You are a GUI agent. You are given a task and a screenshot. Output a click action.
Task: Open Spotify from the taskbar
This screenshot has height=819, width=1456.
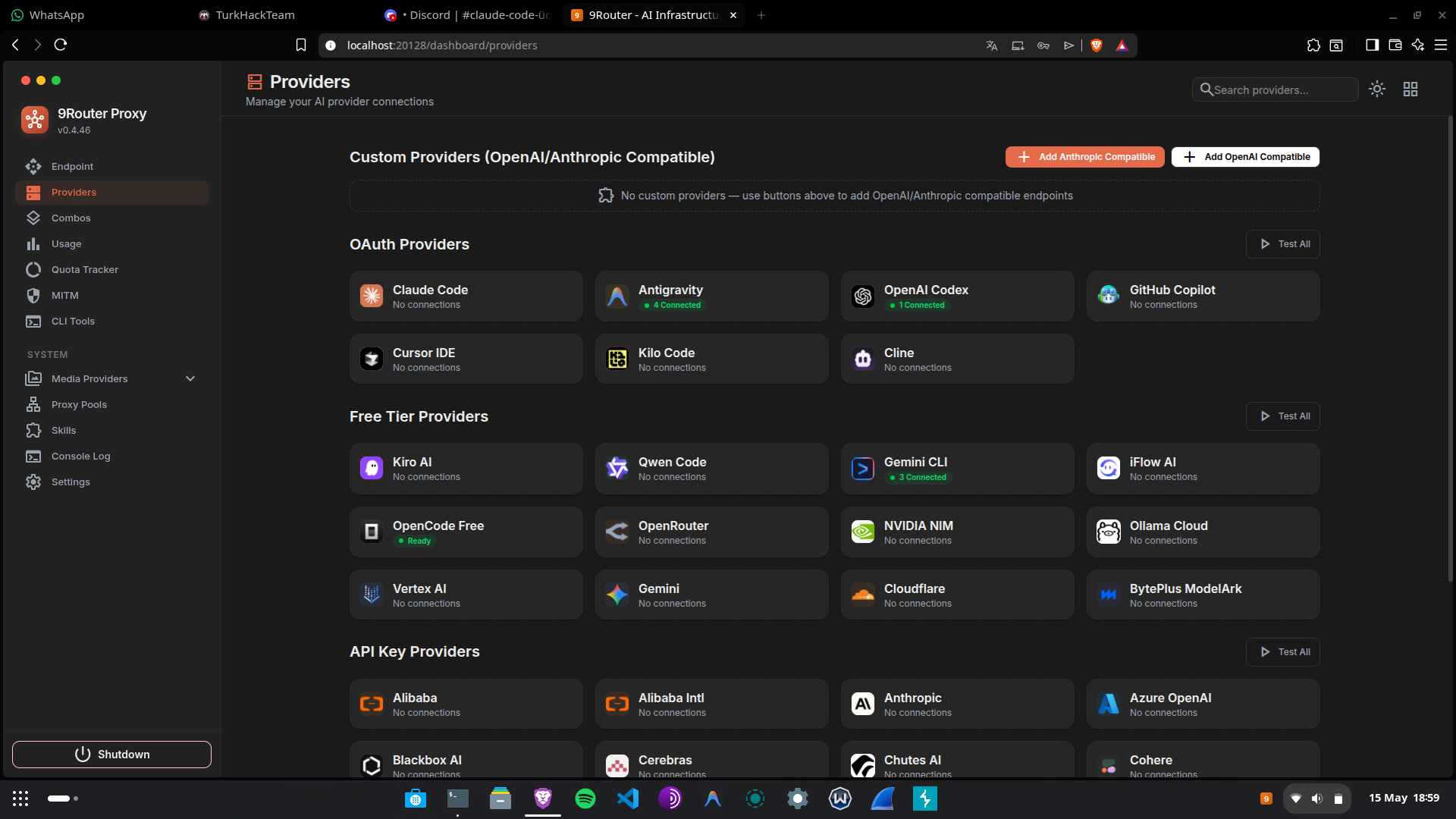click(x=585, y=799)
